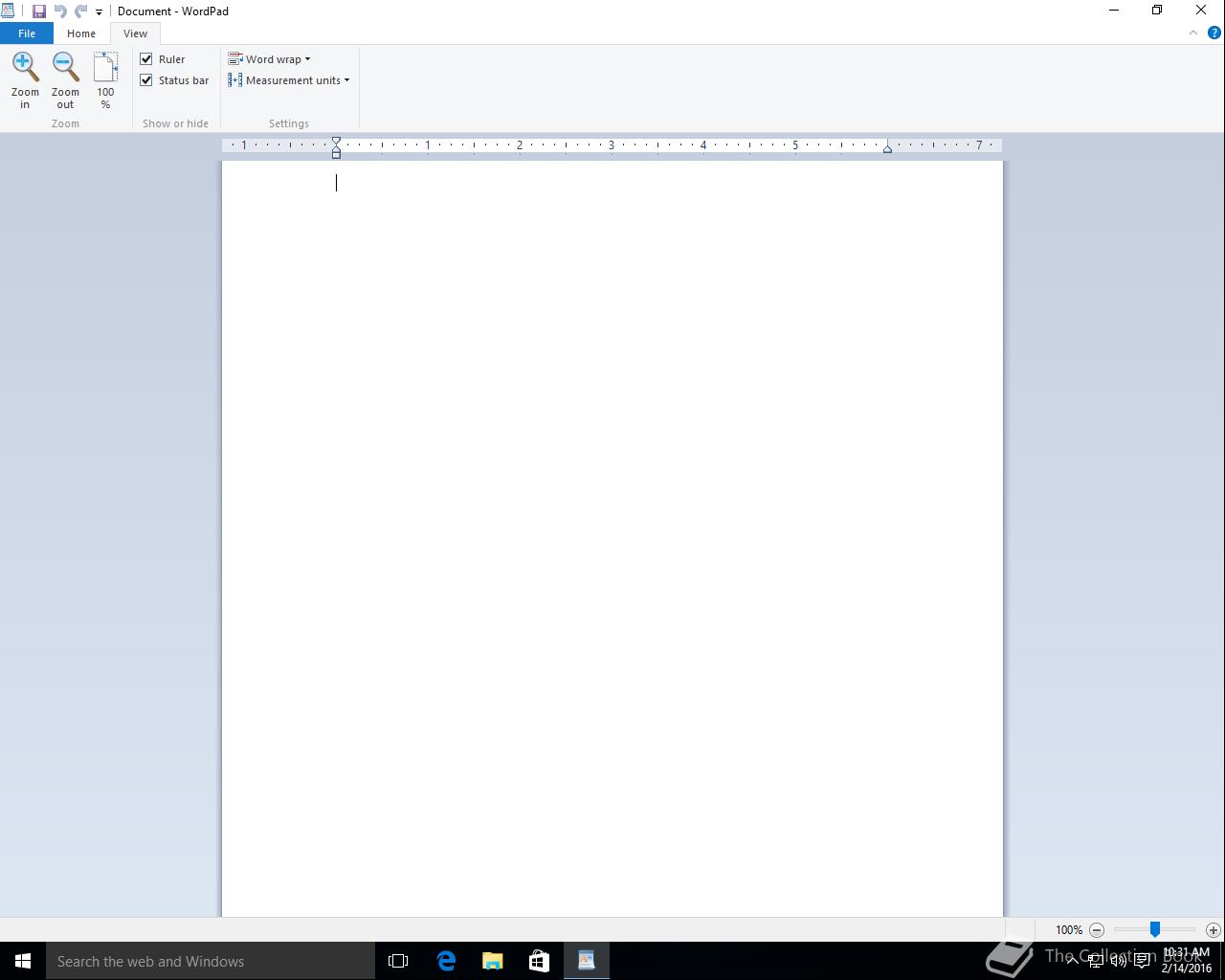Select the WordPad taskbar icon
The width and height of the screenshot is (1225, 980).
coord(587,961)
